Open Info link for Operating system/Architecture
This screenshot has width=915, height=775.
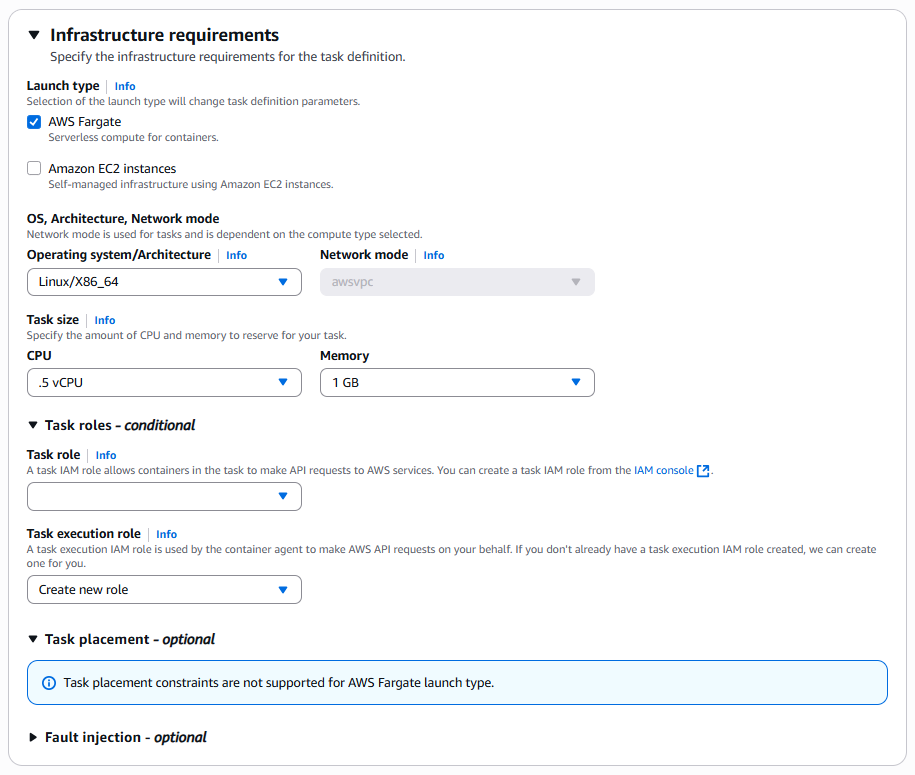coord(236,256)
